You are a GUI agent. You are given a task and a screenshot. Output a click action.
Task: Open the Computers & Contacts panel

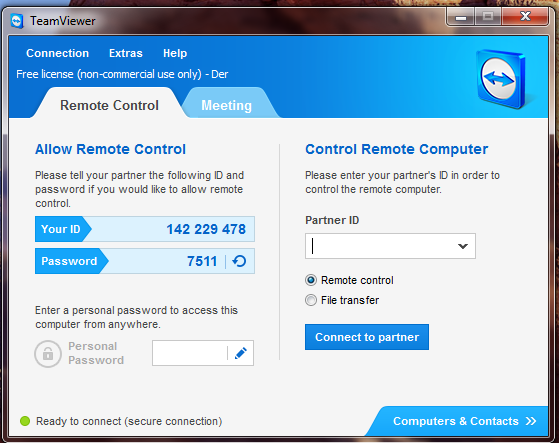point(460,421)
